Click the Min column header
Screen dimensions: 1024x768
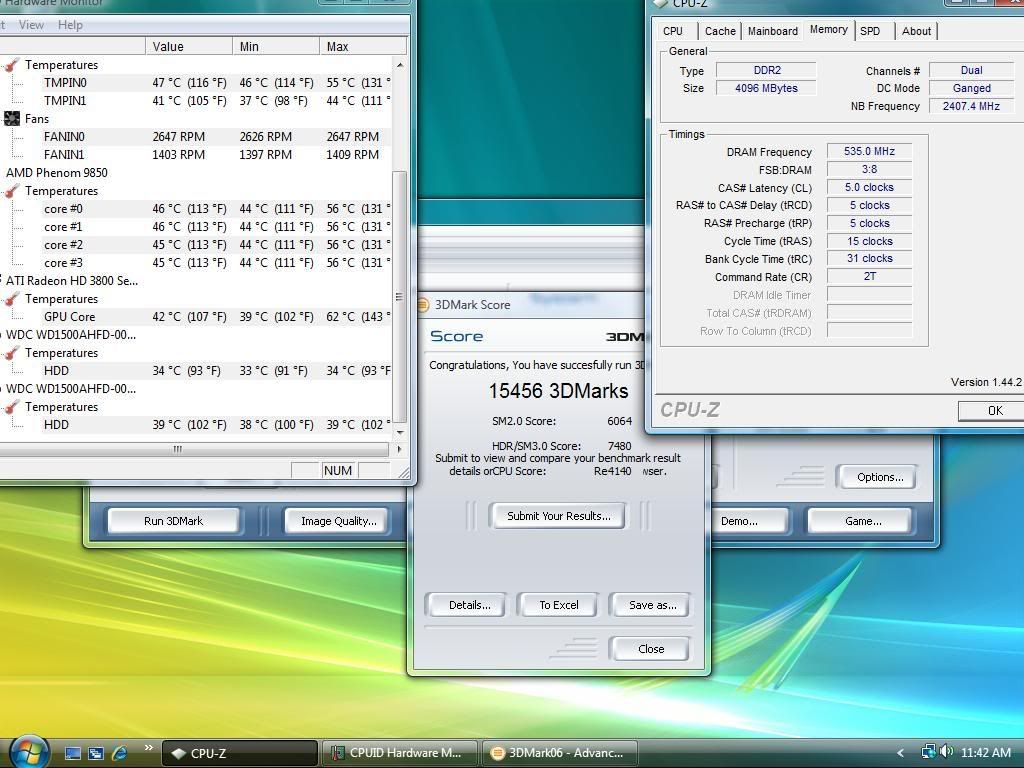click(276, 46)
